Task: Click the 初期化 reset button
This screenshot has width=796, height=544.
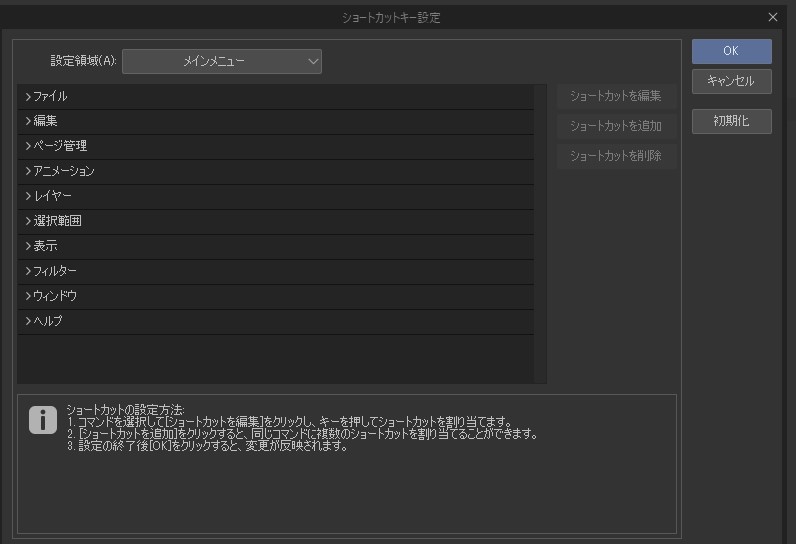Action: (x=731, y=121)
